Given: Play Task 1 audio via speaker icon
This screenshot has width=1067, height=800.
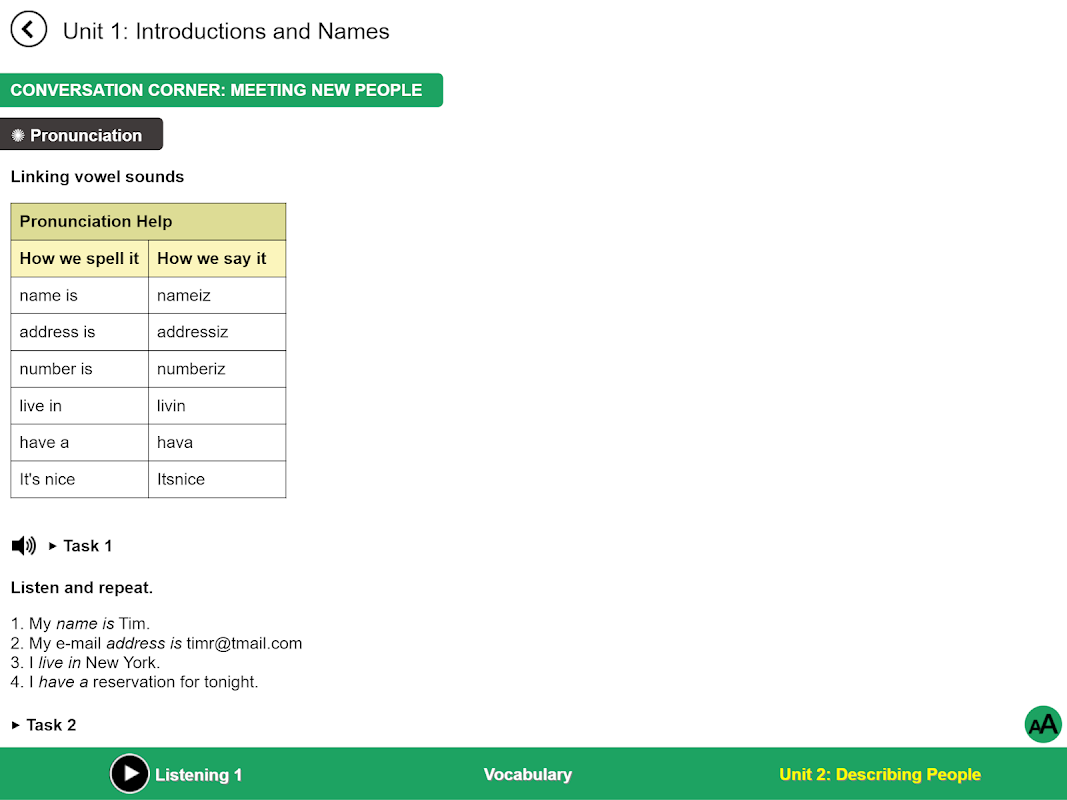Looking at the screenshot, I should [24, 546].
